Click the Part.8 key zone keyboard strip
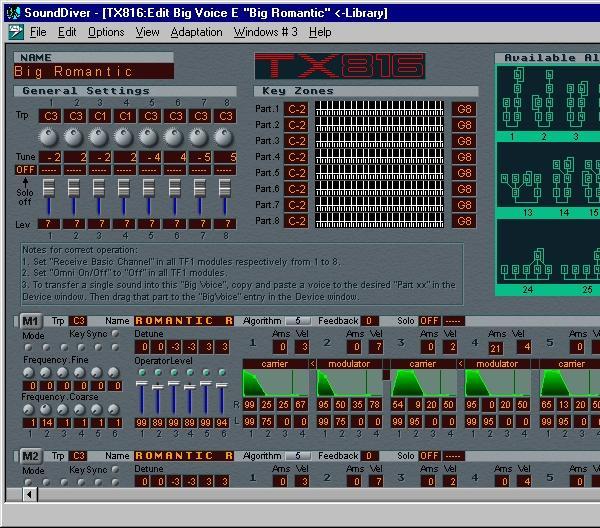This screenshot has width=600, height=528. click(380, 221)
